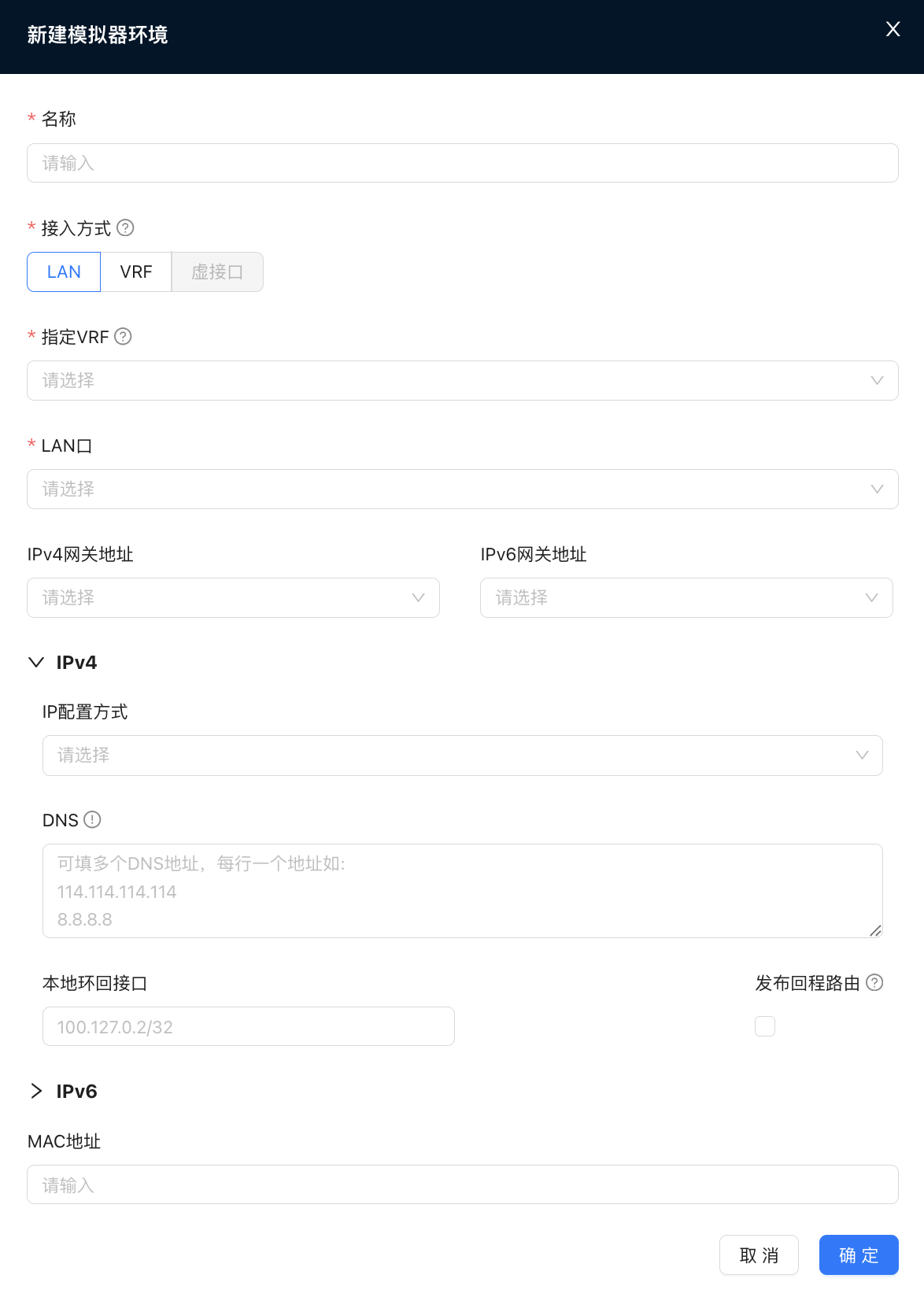Image resolution: width=924 pixels, height=1297 pixels.
Task: Click the 取消 button
Action: (759, 1255)
